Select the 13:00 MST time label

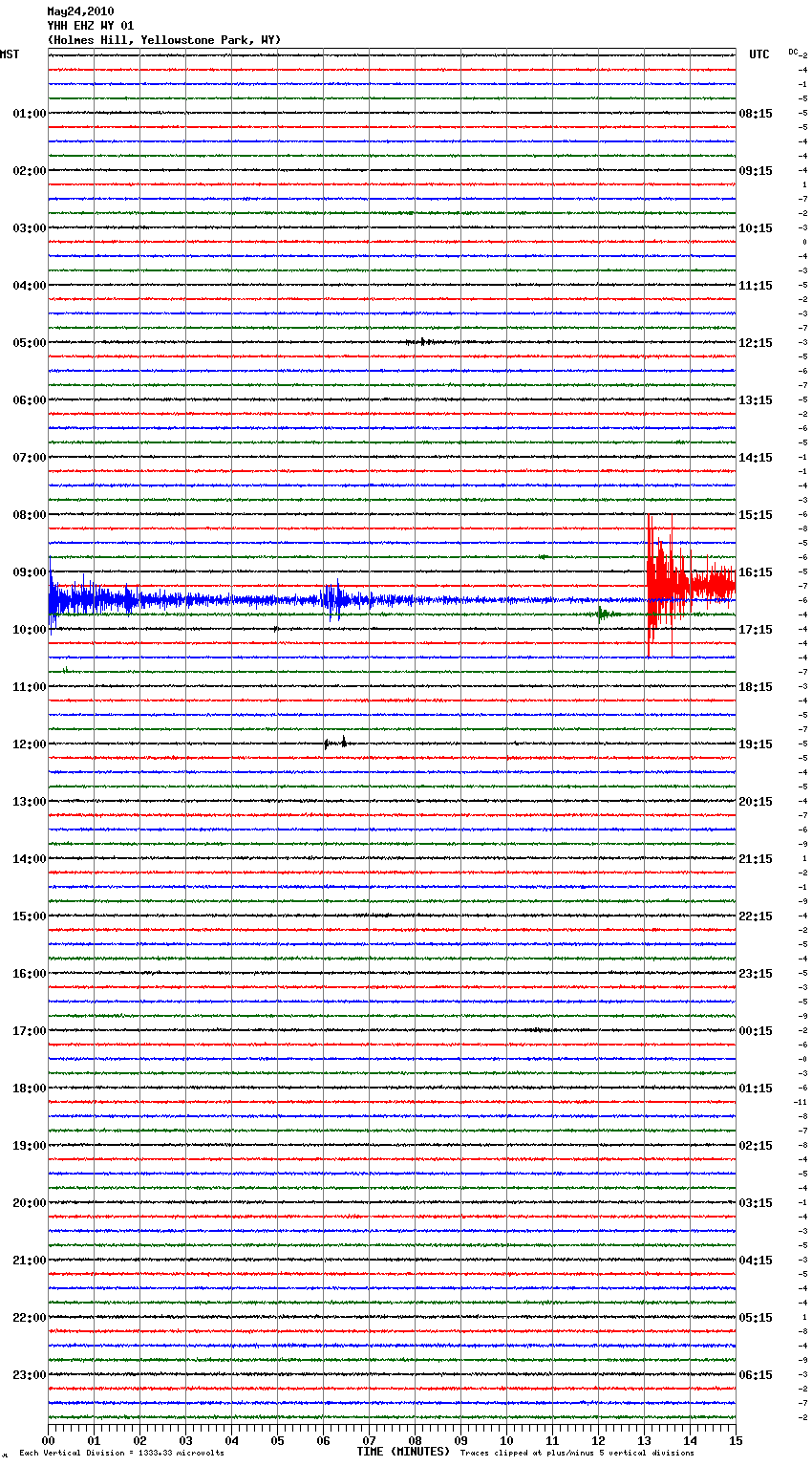click(29, 802)
